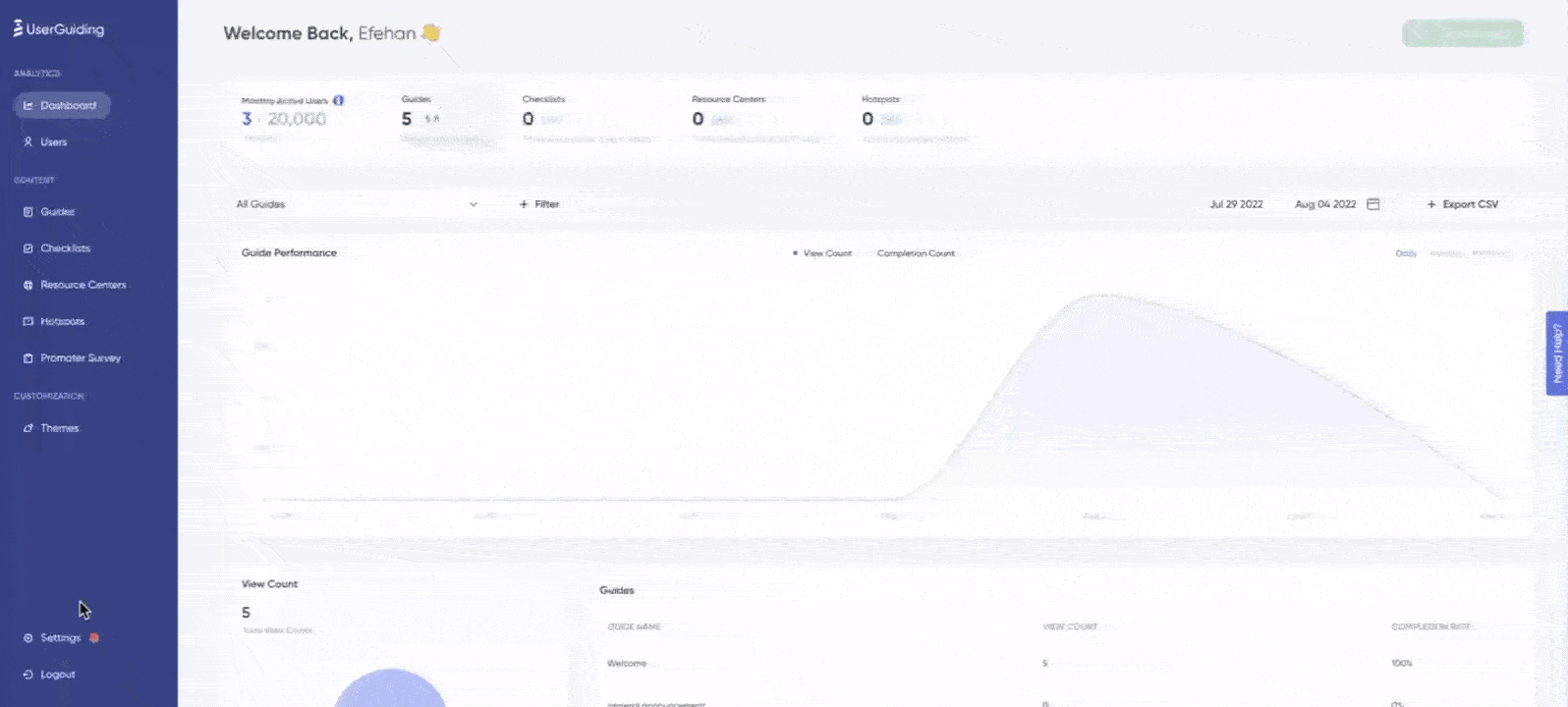Open Promoter Survey from the sidebar
Image resolution: width=1568 pixels, height=707 pixels.
click(80, 358)
